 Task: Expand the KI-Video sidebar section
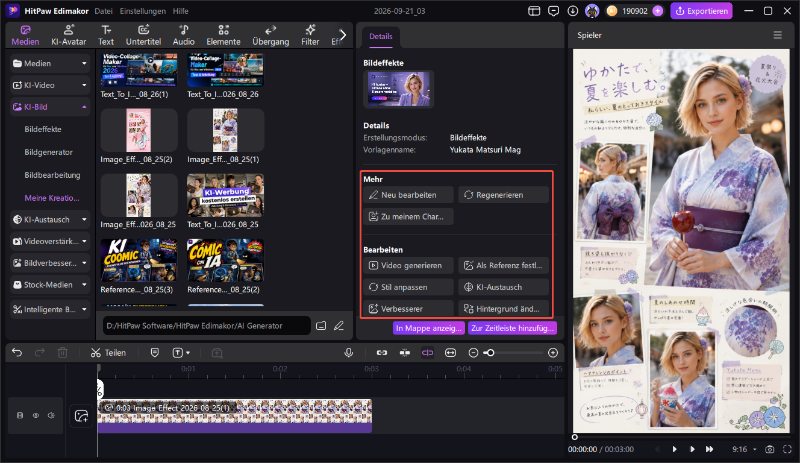(x=49, y=85)
